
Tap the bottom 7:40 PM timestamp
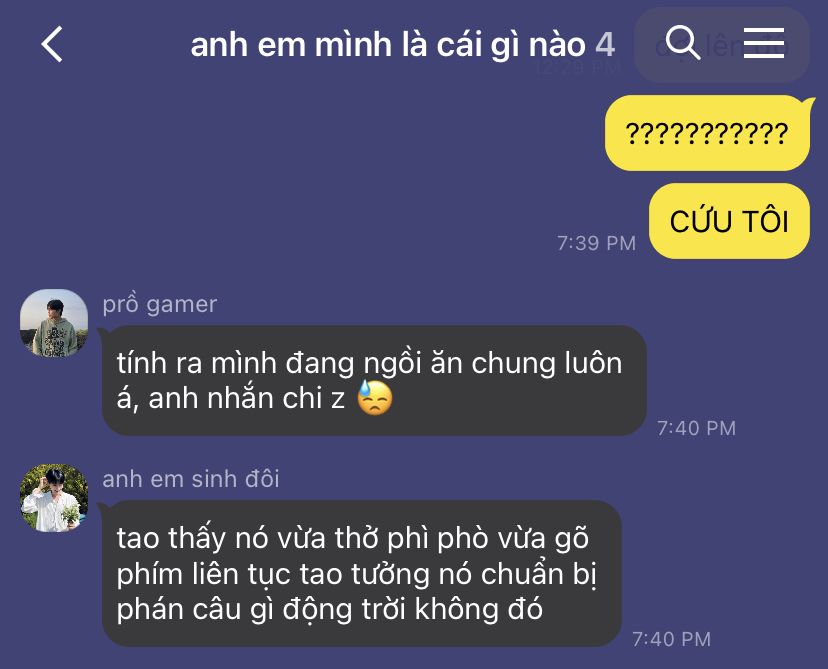coord(672,639)
